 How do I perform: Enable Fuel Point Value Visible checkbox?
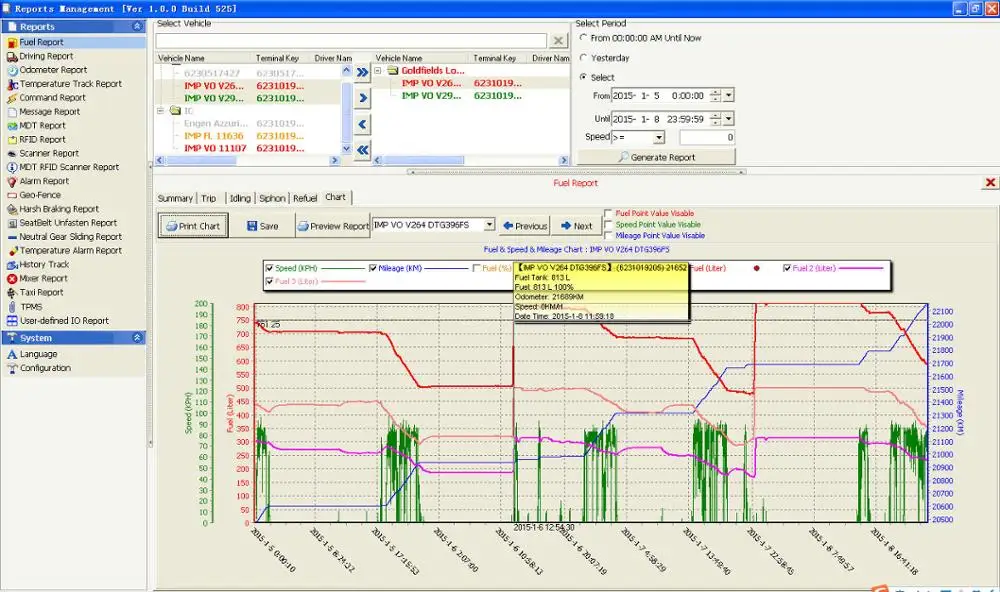609,214
